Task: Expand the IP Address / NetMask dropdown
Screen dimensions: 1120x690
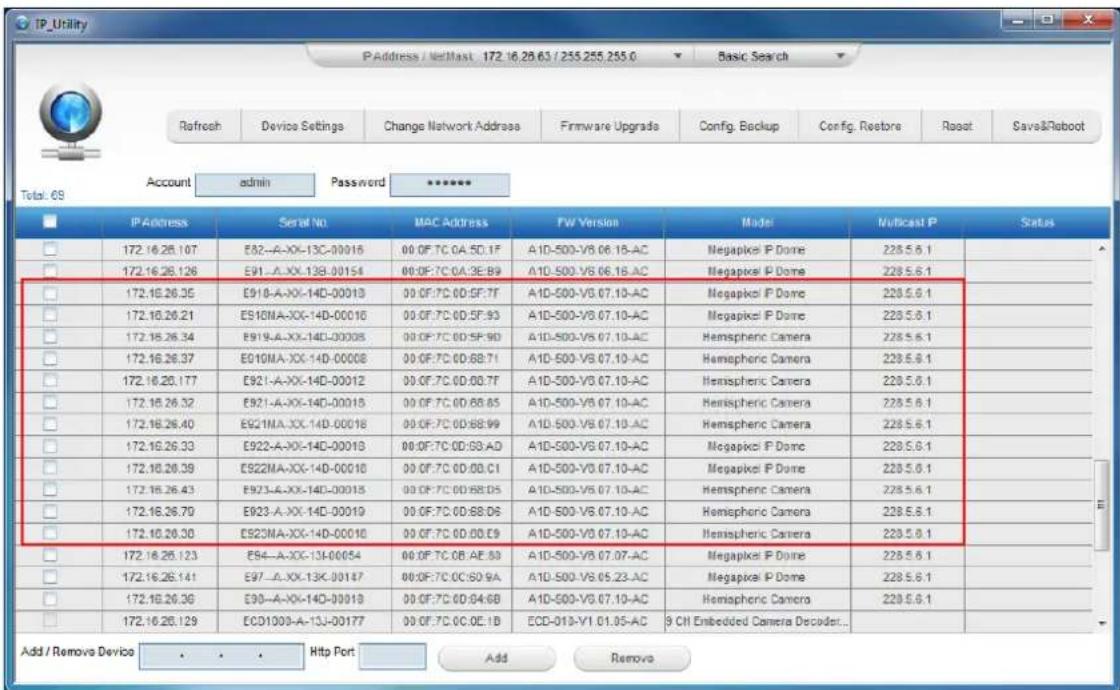Action: (677, 56)
